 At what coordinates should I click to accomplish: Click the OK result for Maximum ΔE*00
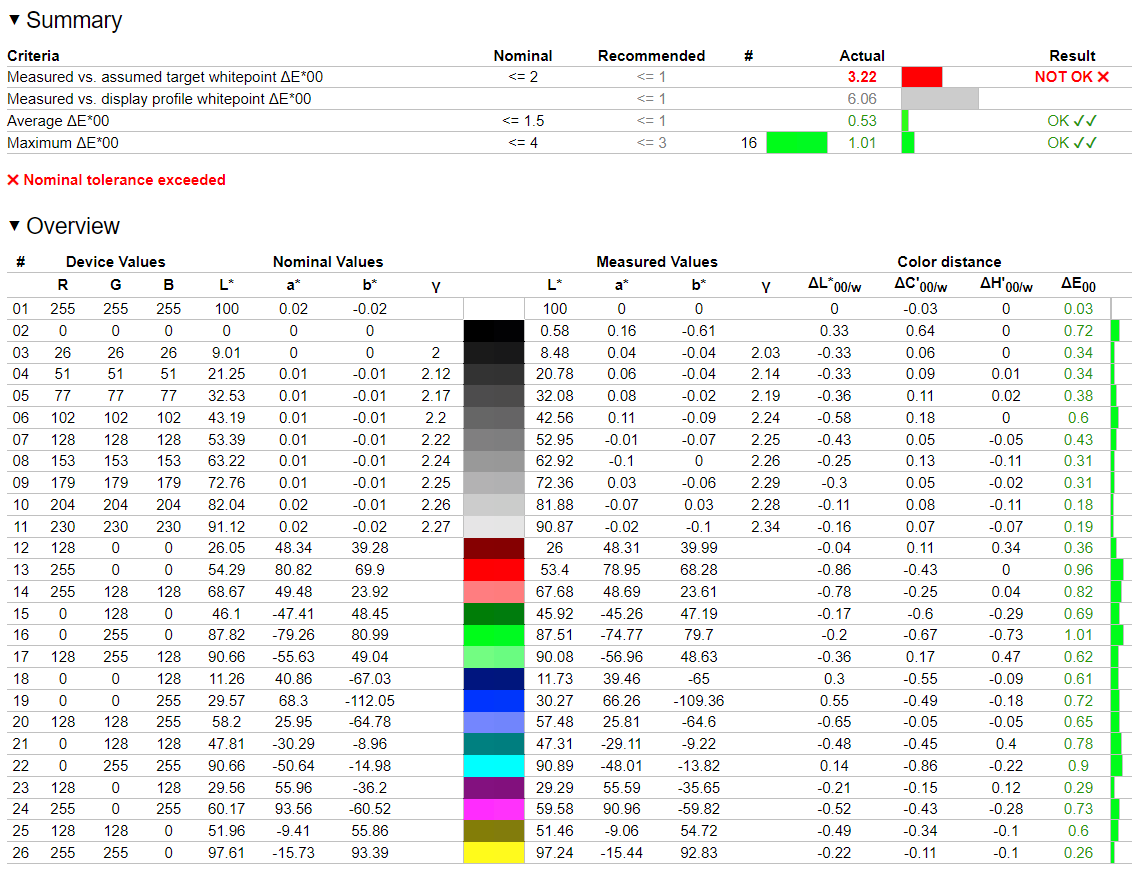pos(1072,143)
